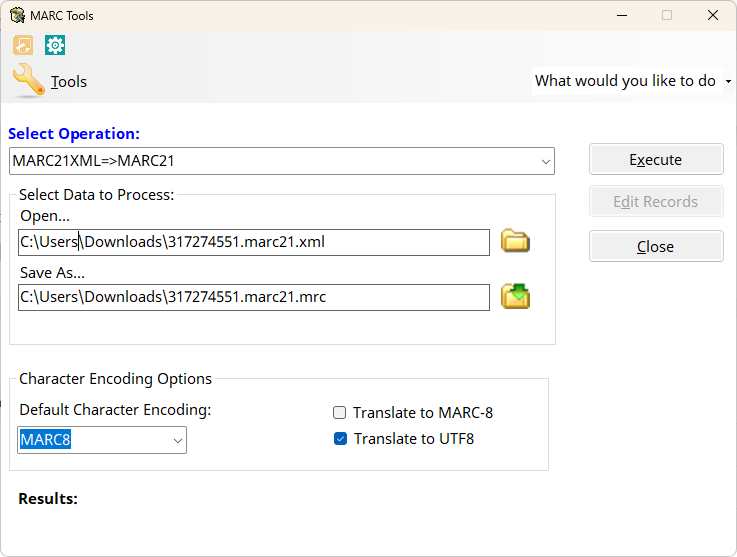Click the maximize button in the title bar
This screenshot has height=557, width=737.
tap(667, 15)
